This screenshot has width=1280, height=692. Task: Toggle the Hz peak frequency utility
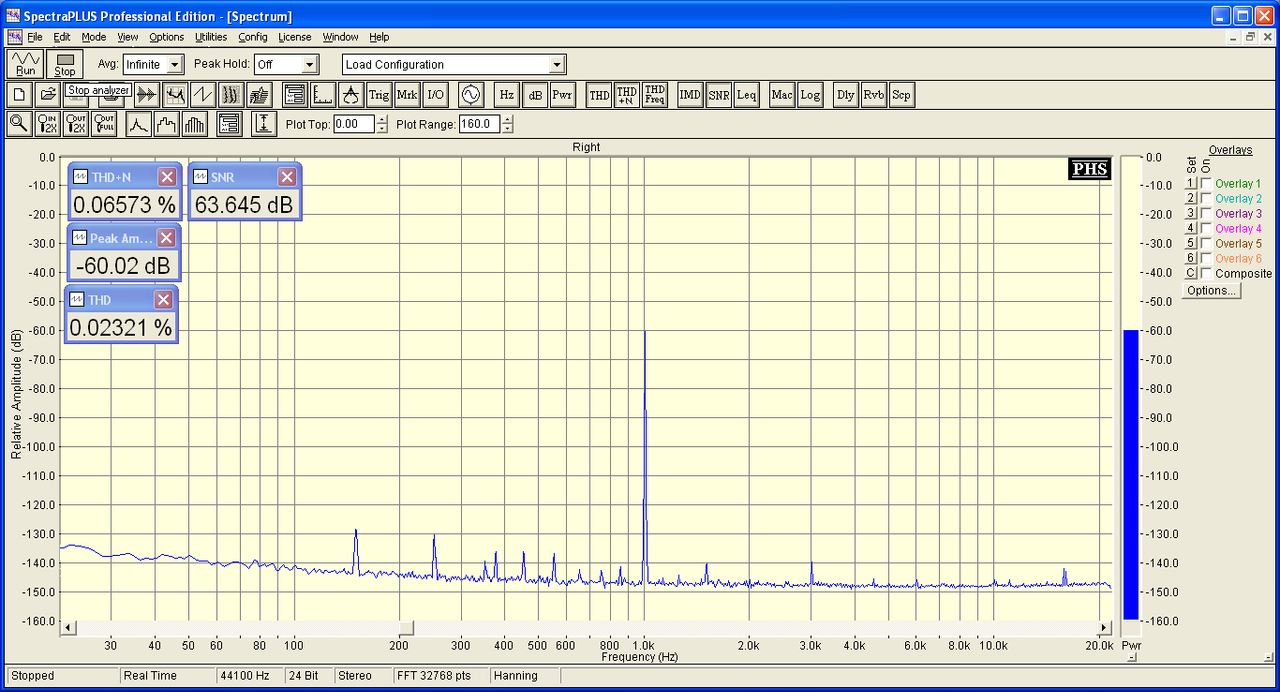(x=507, y=95)
